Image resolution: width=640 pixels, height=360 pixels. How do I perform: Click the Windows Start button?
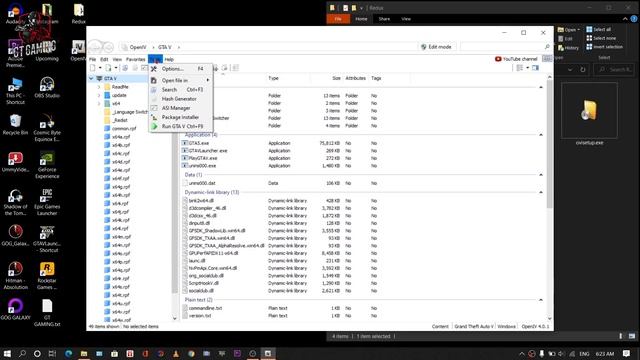7,353
